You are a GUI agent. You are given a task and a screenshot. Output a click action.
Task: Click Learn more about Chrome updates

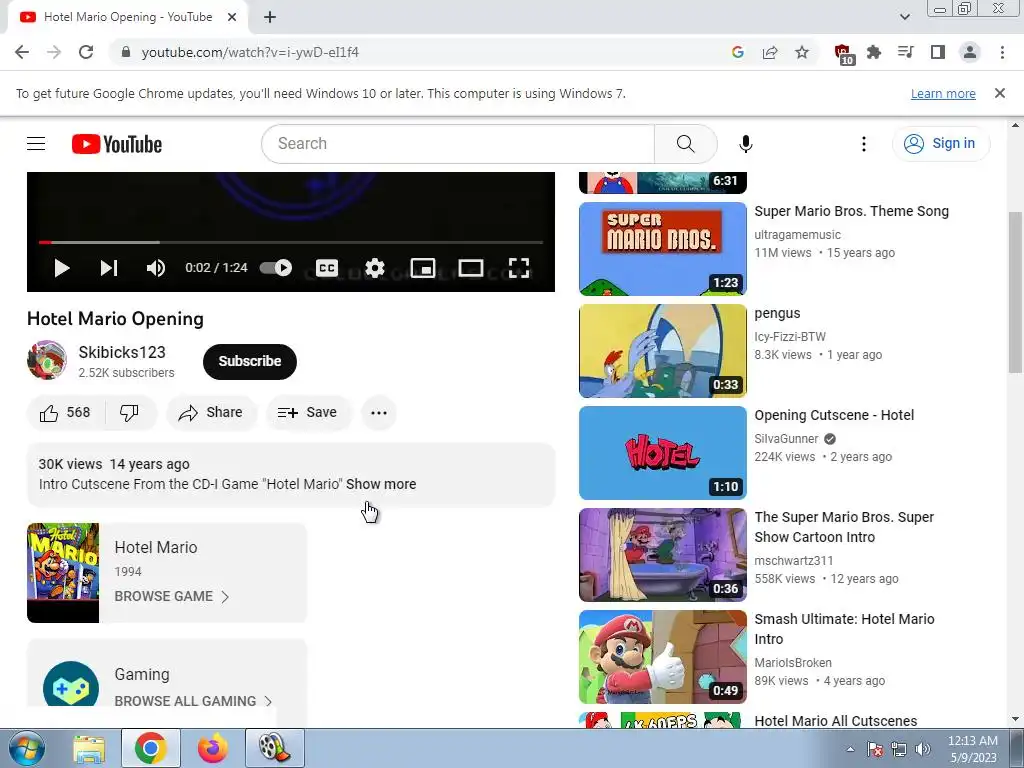click(x=943, y=93)
